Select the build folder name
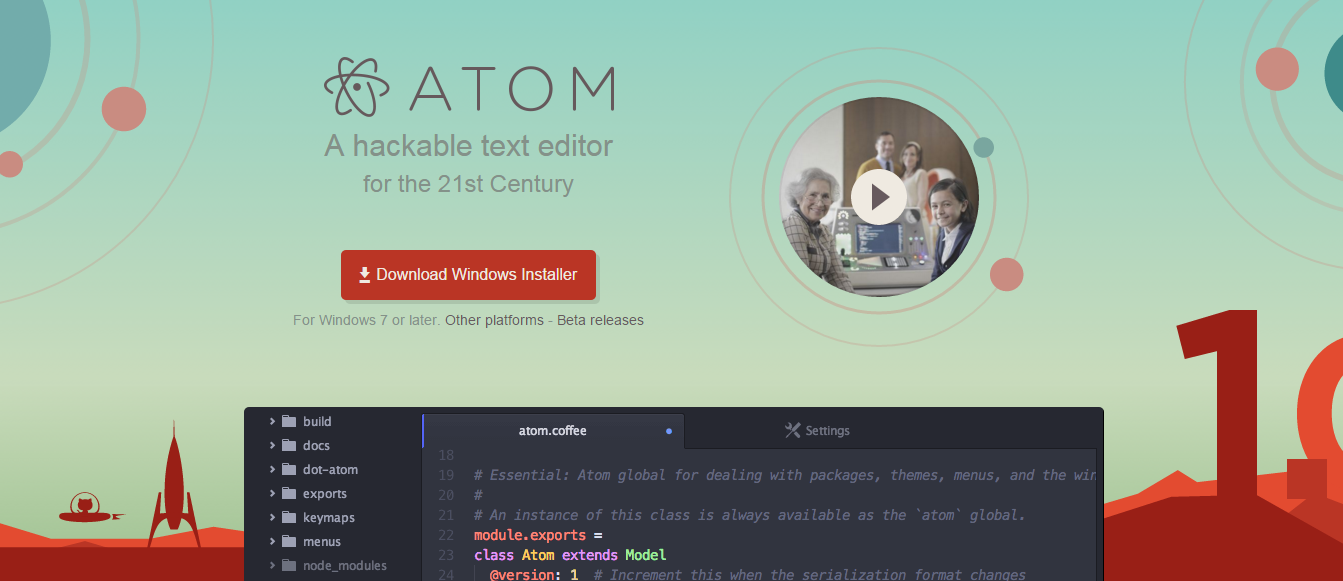This screenshot has height=581, width=1343. pos(317,421)
